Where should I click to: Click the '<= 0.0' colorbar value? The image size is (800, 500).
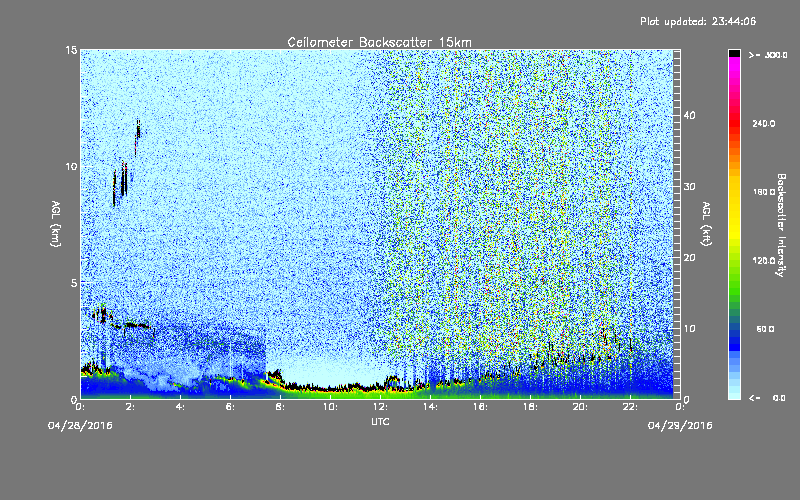pos(768,397)
